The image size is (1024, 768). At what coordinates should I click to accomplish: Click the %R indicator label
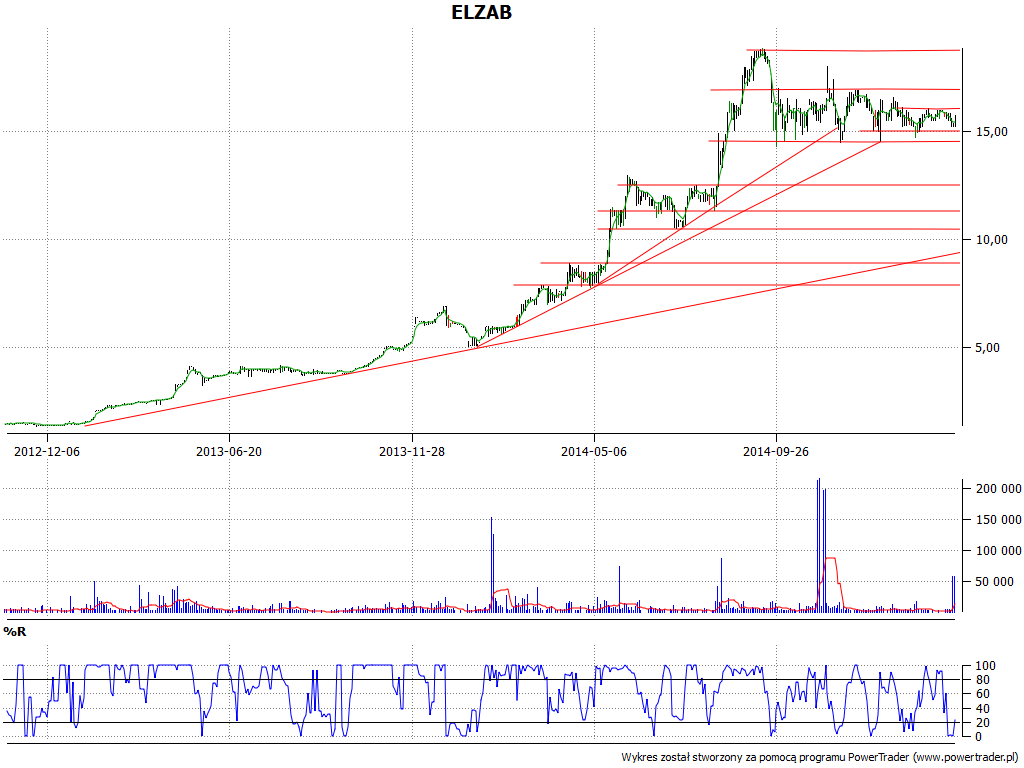coord(14,632)
